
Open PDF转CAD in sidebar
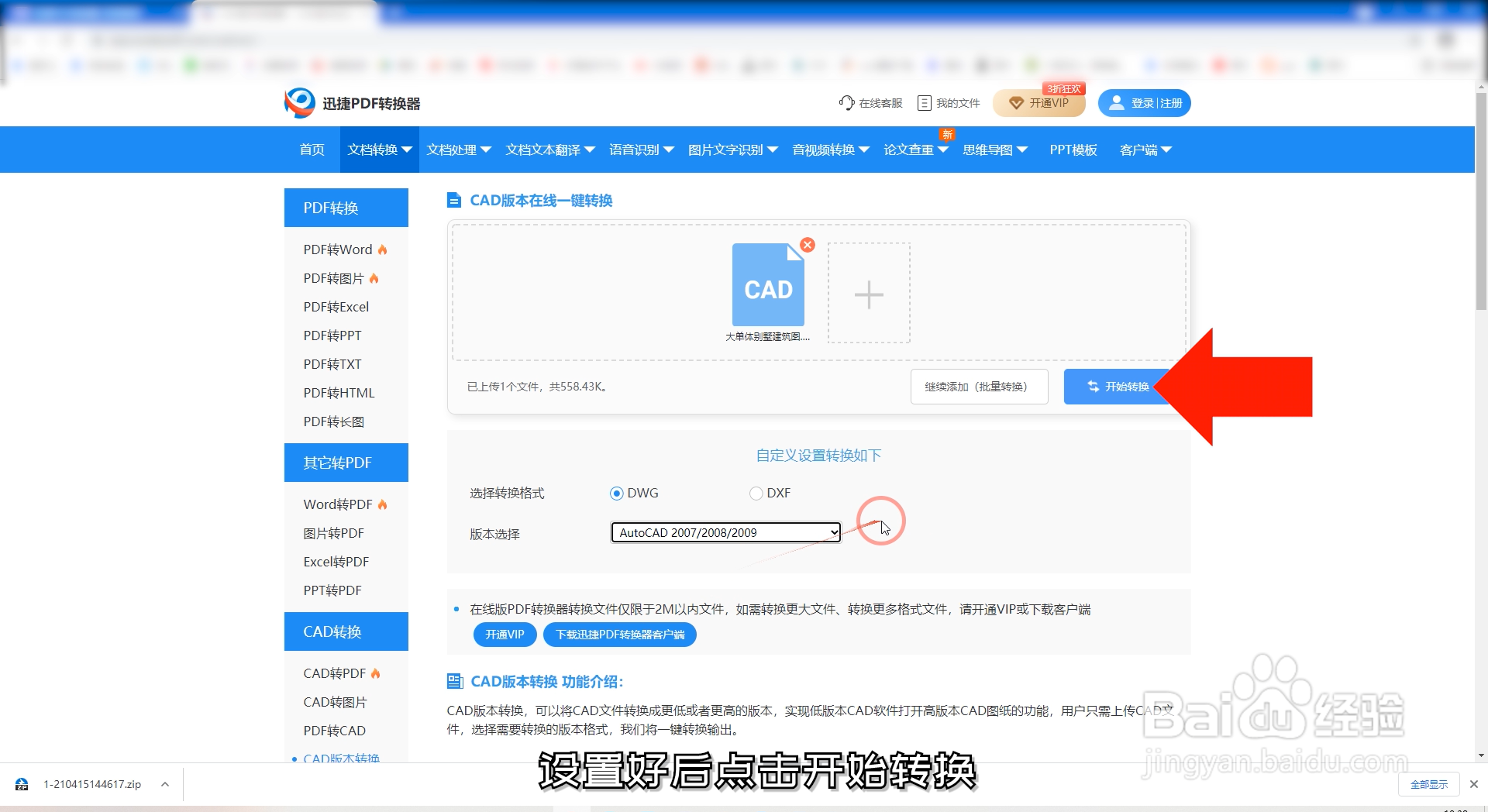[x=335, y=731]
